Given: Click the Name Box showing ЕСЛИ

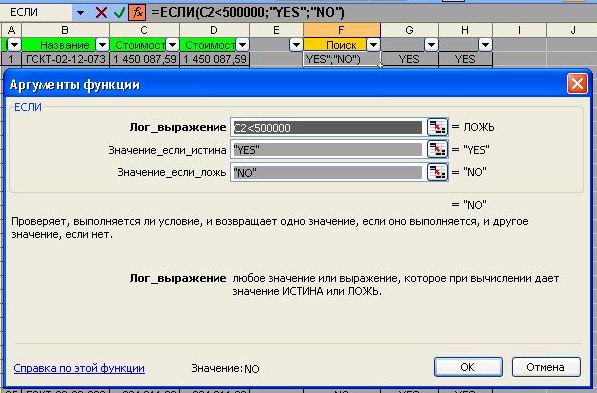Looking at the screenshot, I should pos(37,13).
